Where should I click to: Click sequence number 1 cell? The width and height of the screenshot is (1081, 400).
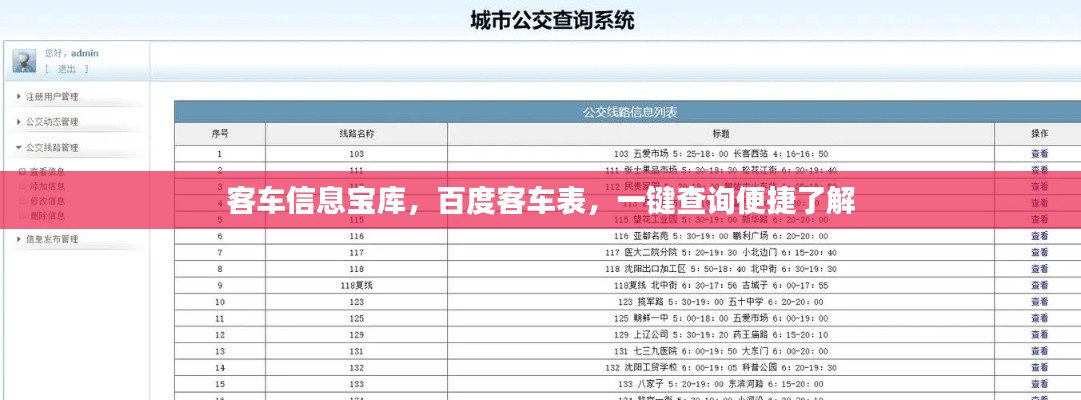pos(220,154)
